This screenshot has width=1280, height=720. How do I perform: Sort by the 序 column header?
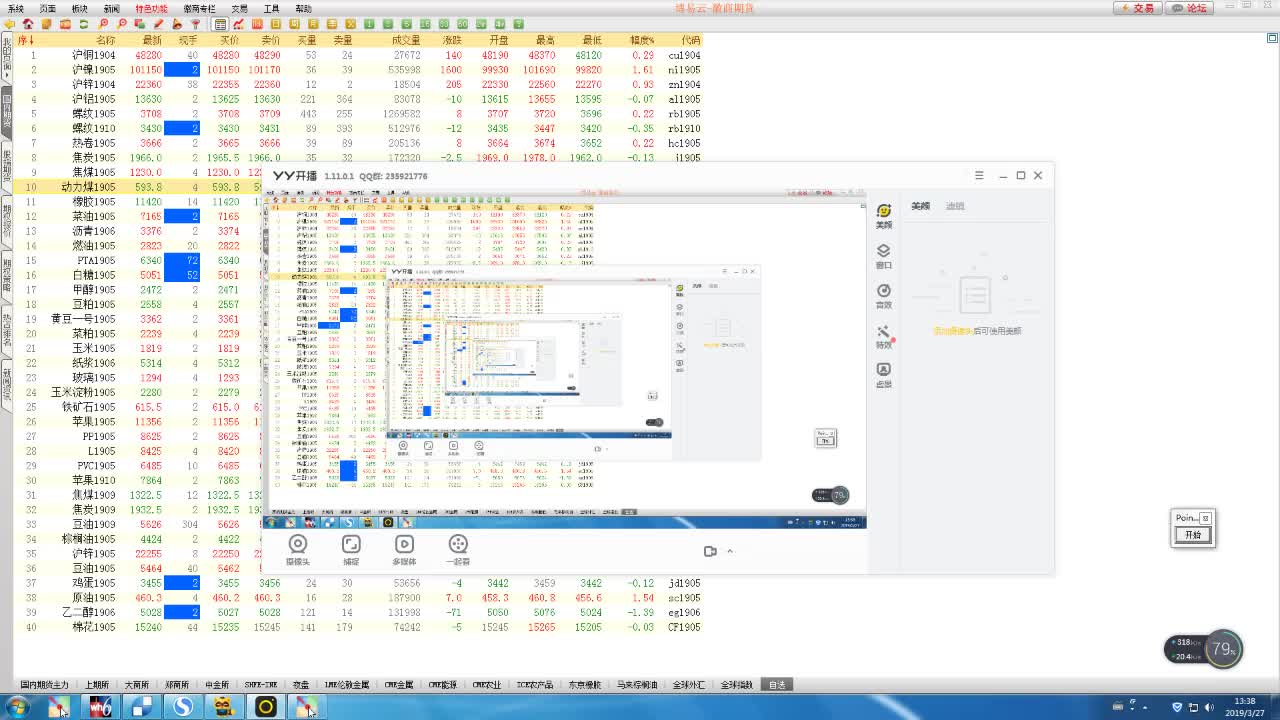pyautogui.click(x=26, y=40)
